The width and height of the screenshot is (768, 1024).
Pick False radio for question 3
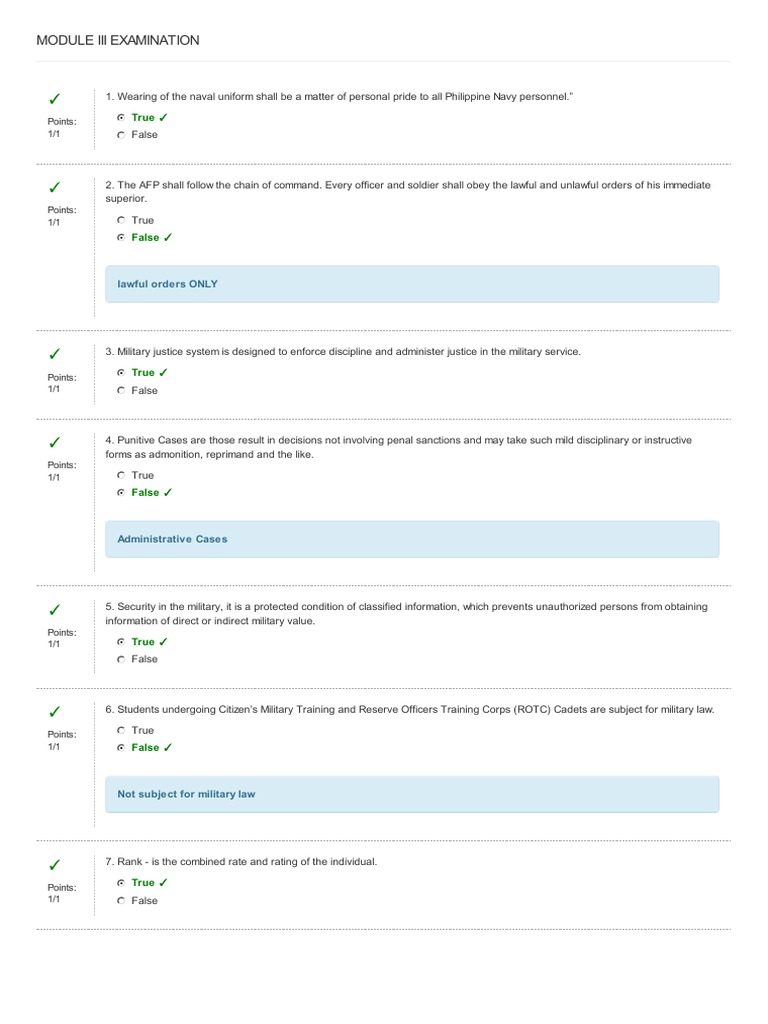tap(121, 391)
